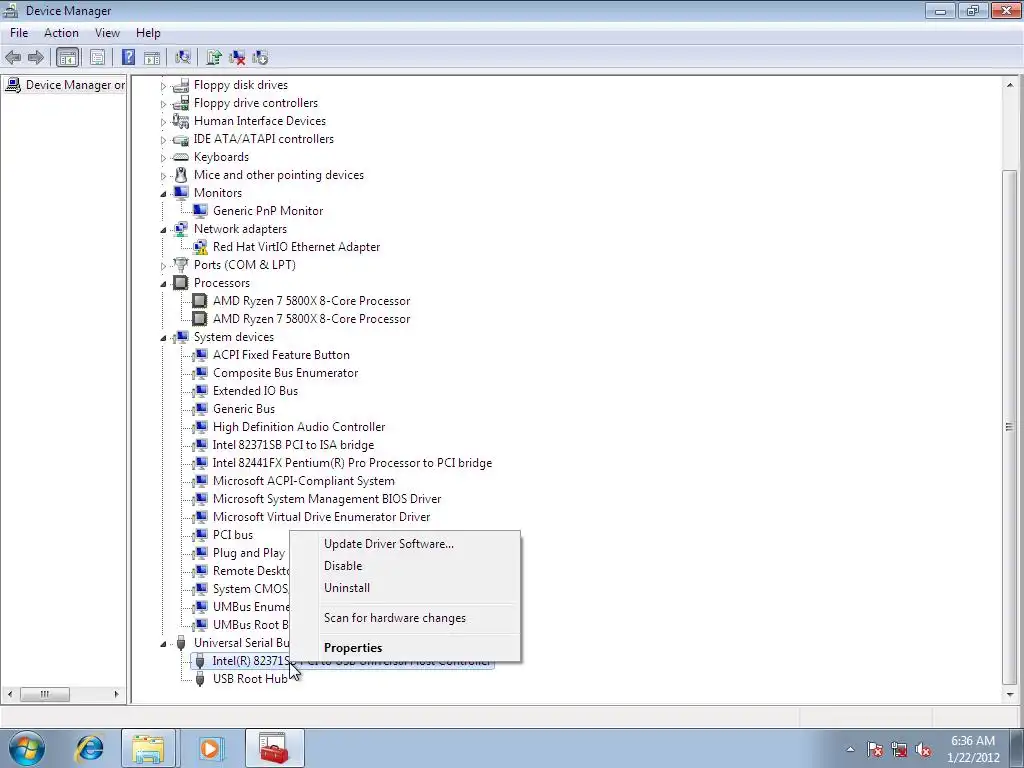Image resolution: width=1024 pixels, height=768 pixels.
Task: Select Microsoft System Management BIOS Driver
Action: coord(327,499)
